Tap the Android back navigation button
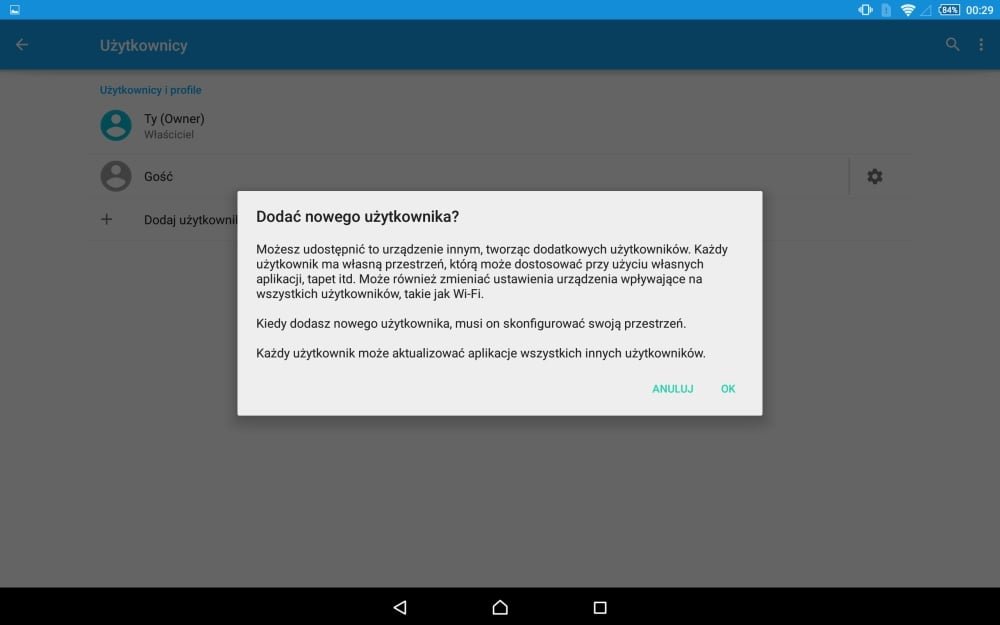 [400, 607]
